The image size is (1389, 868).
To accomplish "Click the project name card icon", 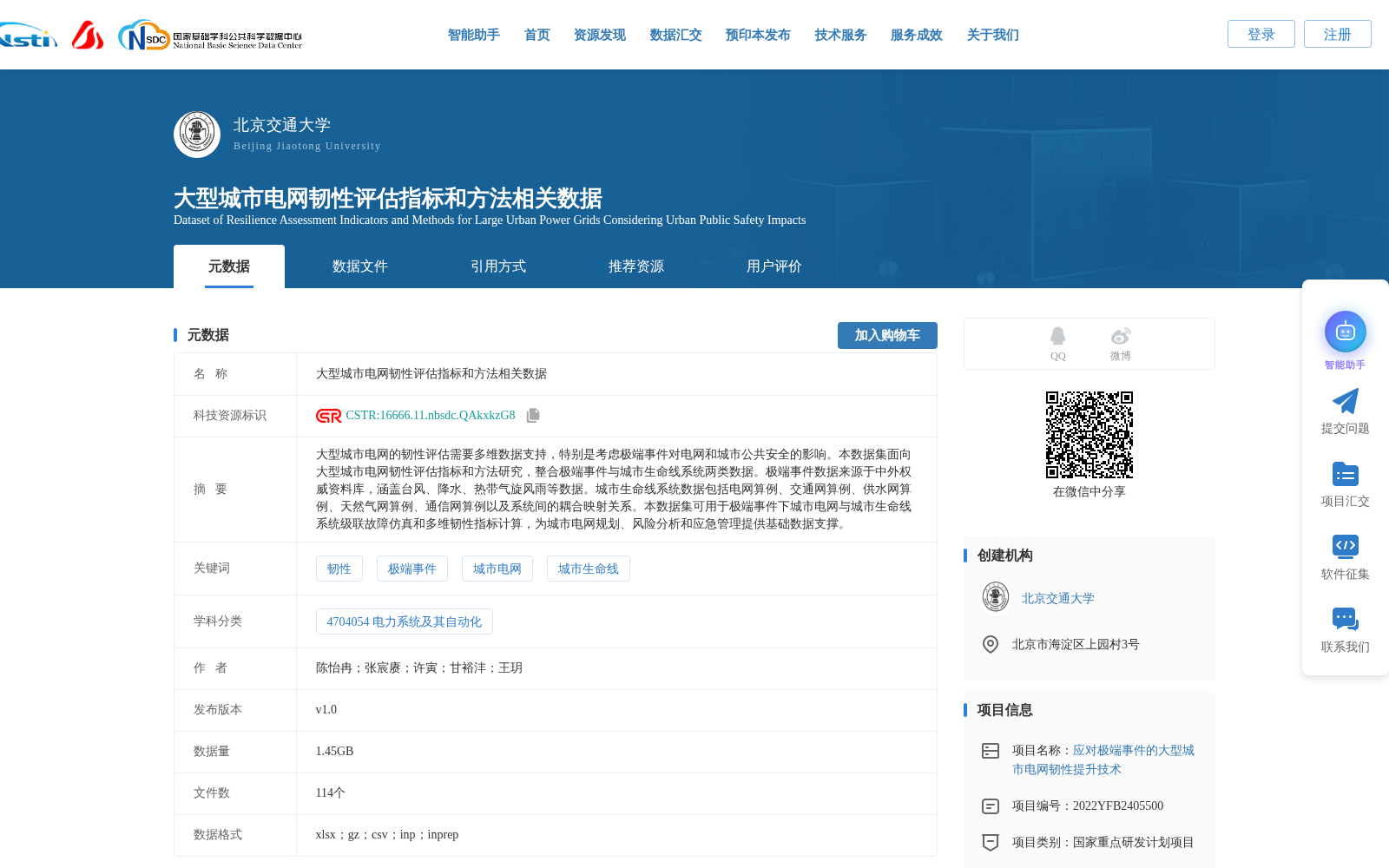I will tap(991, 751).
